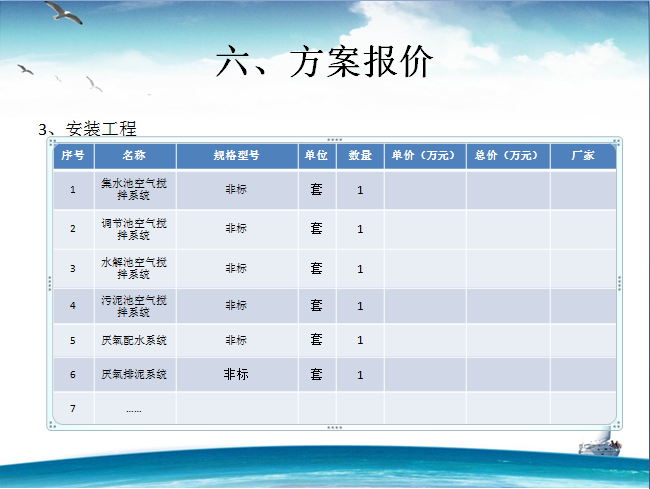
Task: Click 套 unit in the 调节池空气搅拌系统 row
Action: point(317,228)
